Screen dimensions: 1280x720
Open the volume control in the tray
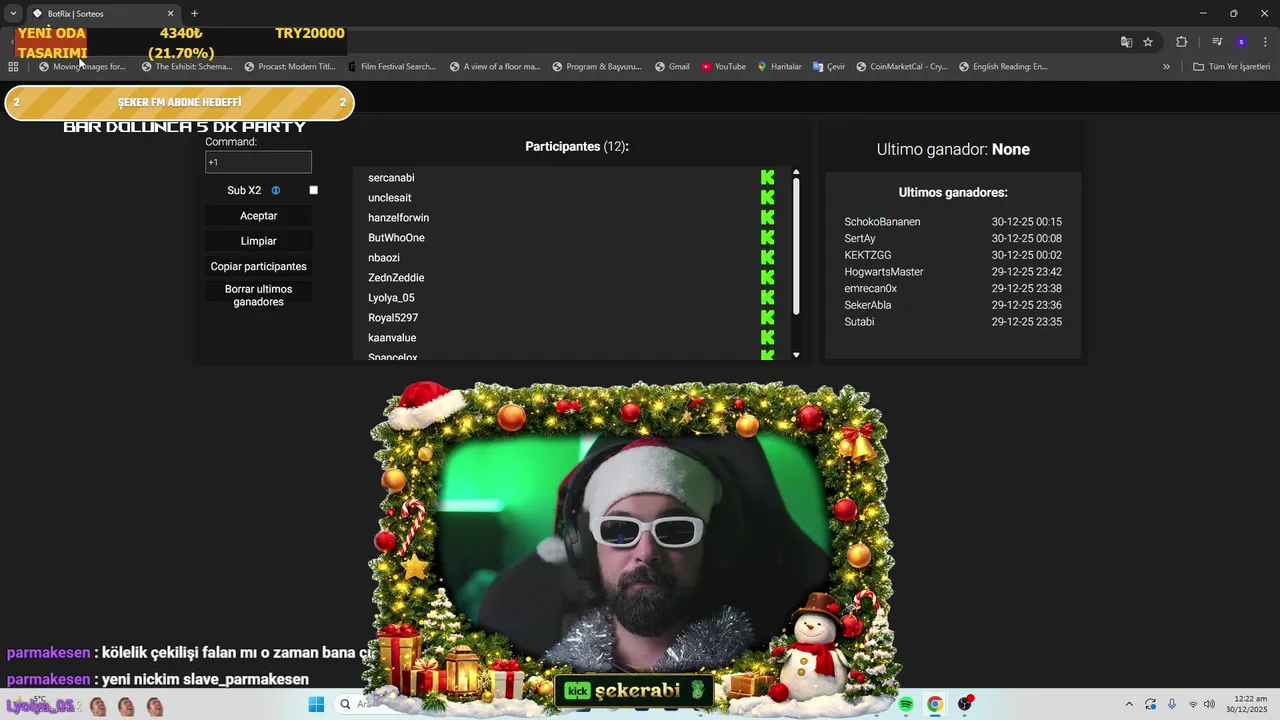(x=1209, y=704)
